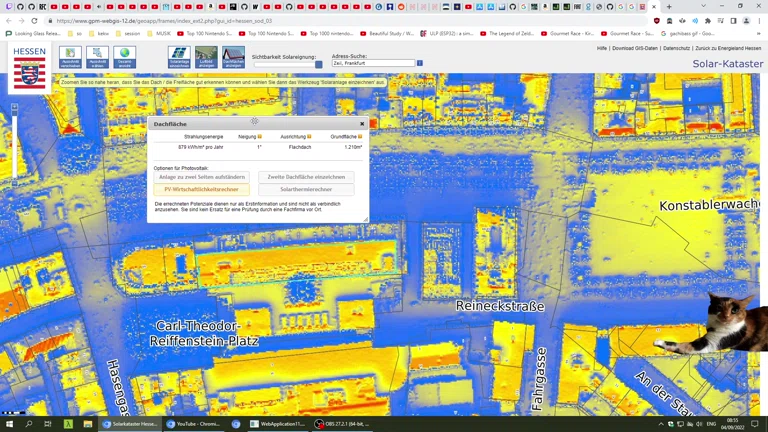
Task: Click Zweite Dachfläche einzeichnen button
Action: pyautogui.click(x=306, y=177)
